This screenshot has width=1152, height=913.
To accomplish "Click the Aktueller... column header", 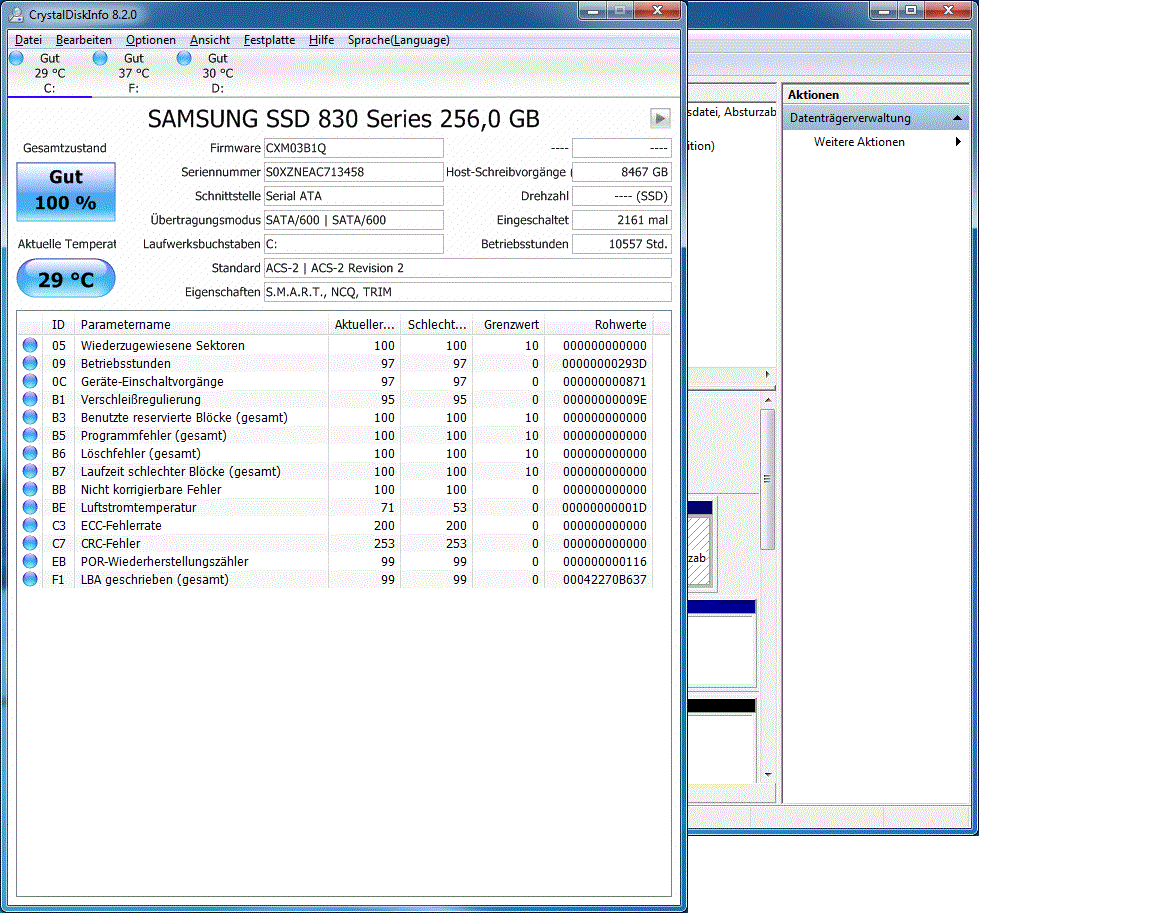I will click(364, 324).
